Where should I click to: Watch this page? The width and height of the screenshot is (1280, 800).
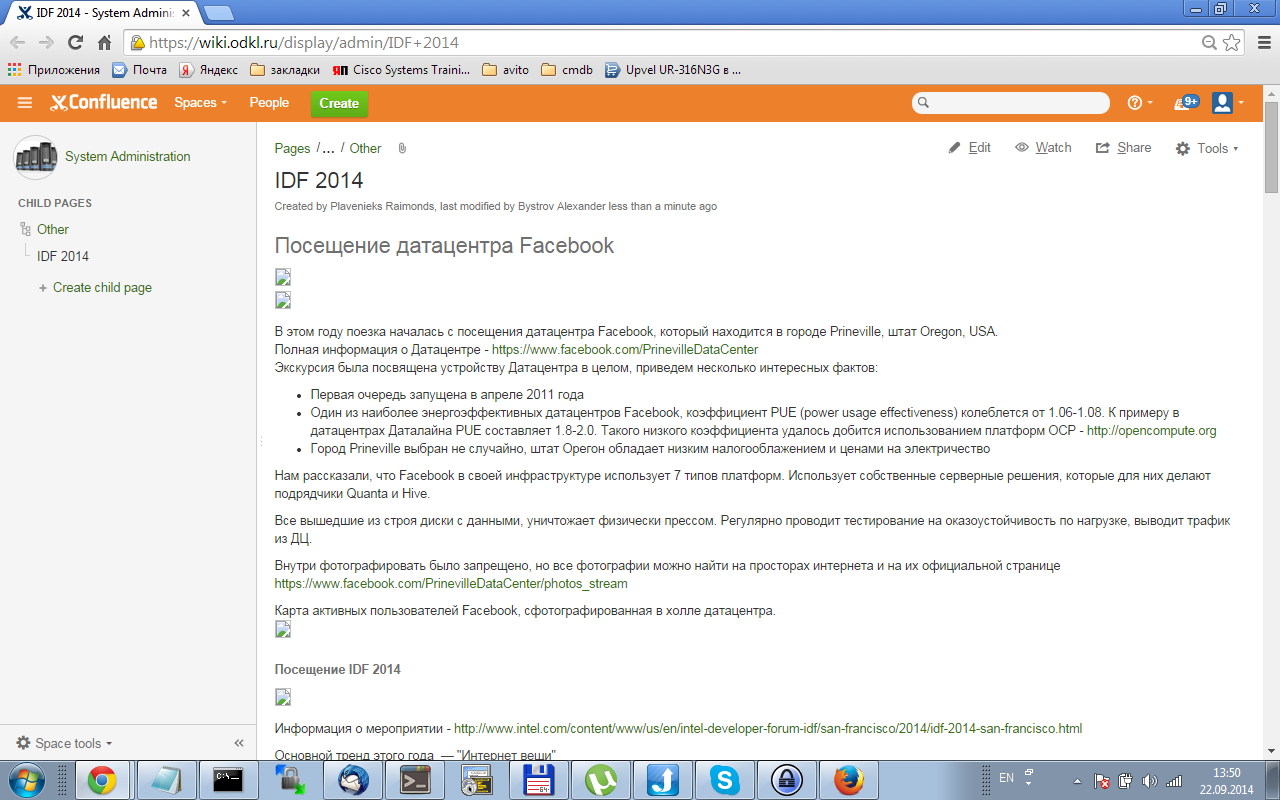(1043, 148)
